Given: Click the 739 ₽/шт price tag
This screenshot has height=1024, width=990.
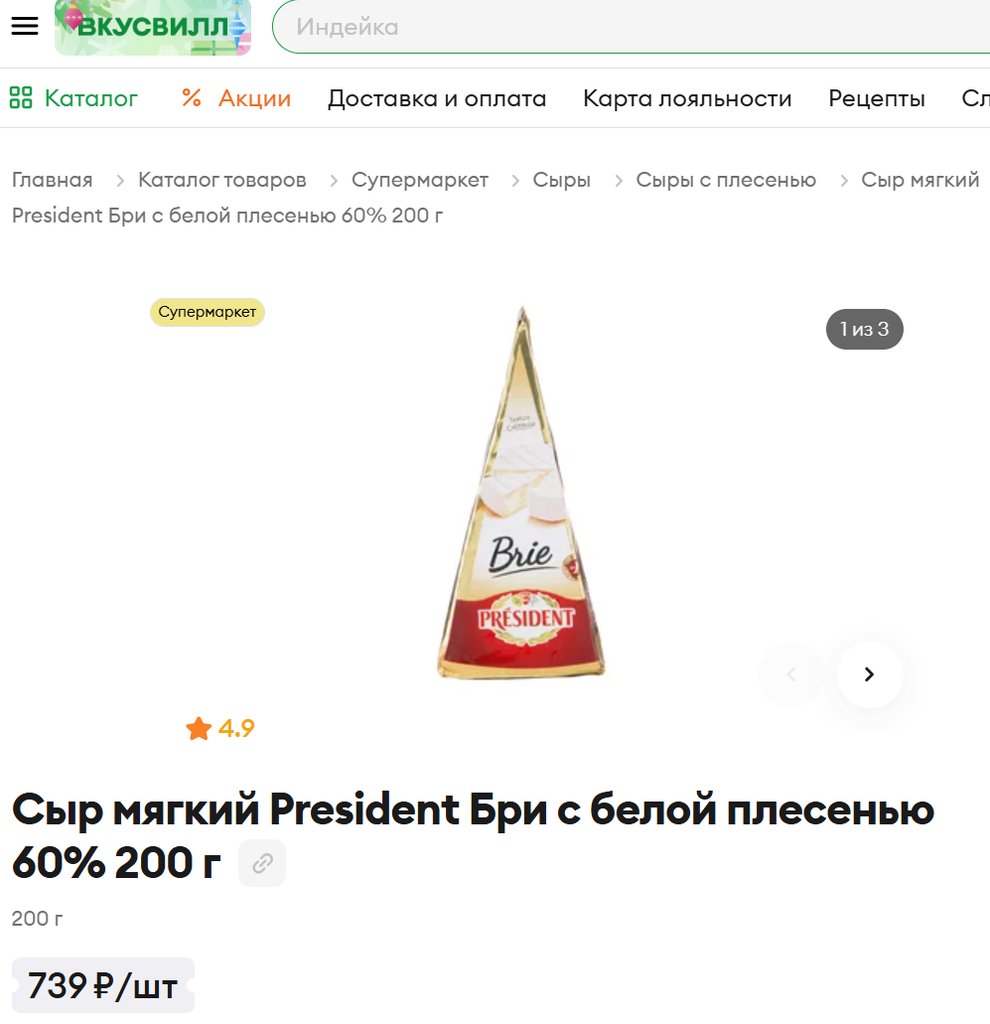Looking at the screenshot, I should coord(103,985).
